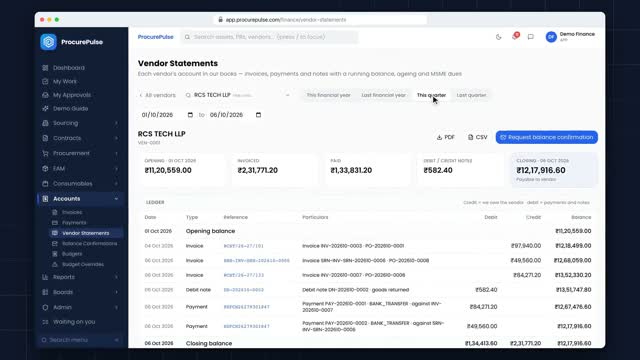Click the DF user avatar
This screenshot has width=640, height=360.
tap(551, 37)
